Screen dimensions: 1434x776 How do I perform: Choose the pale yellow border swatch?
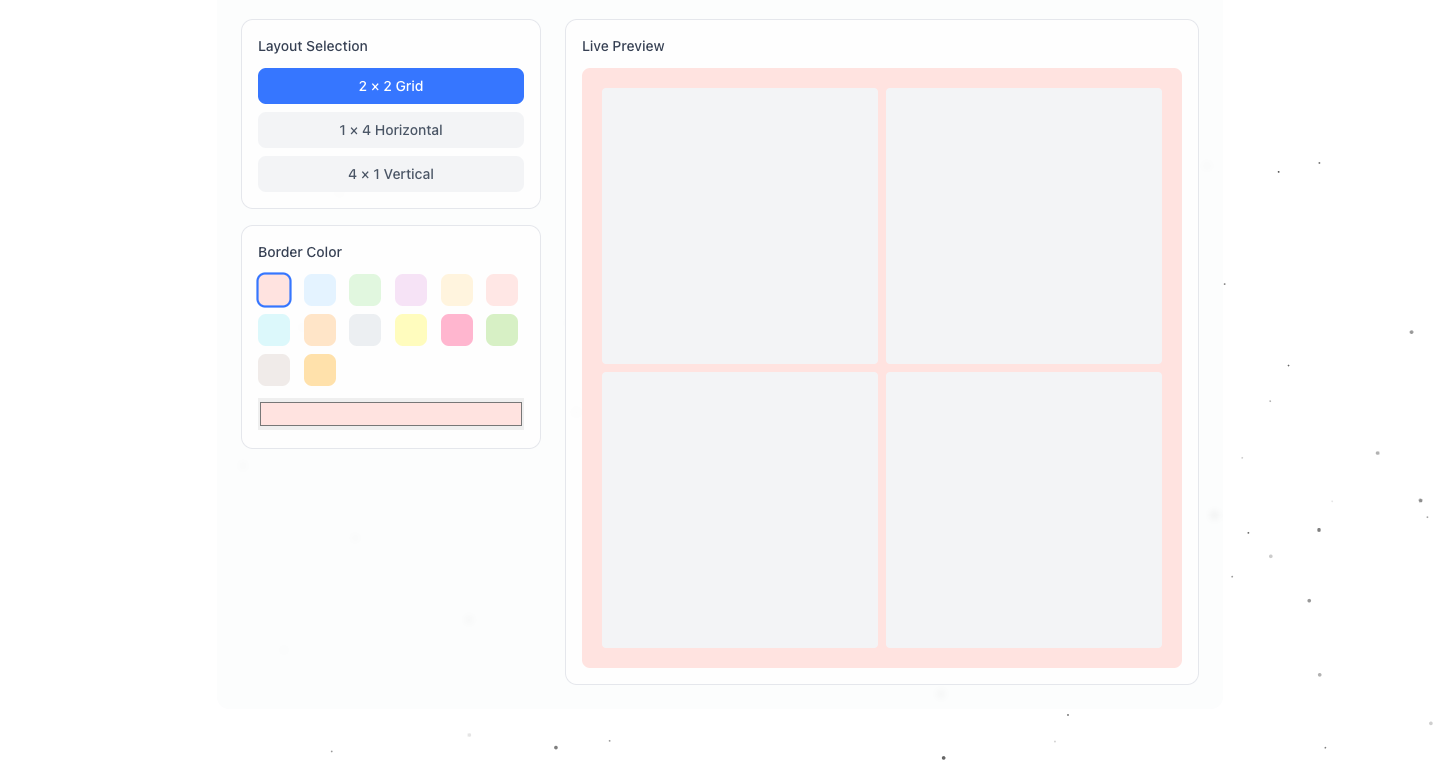[x=411, y=330]
